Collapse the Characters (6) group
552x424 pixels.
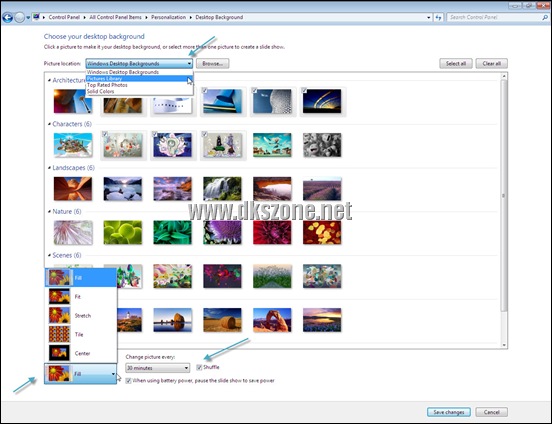pyautogui.click(x=49, y=124)
